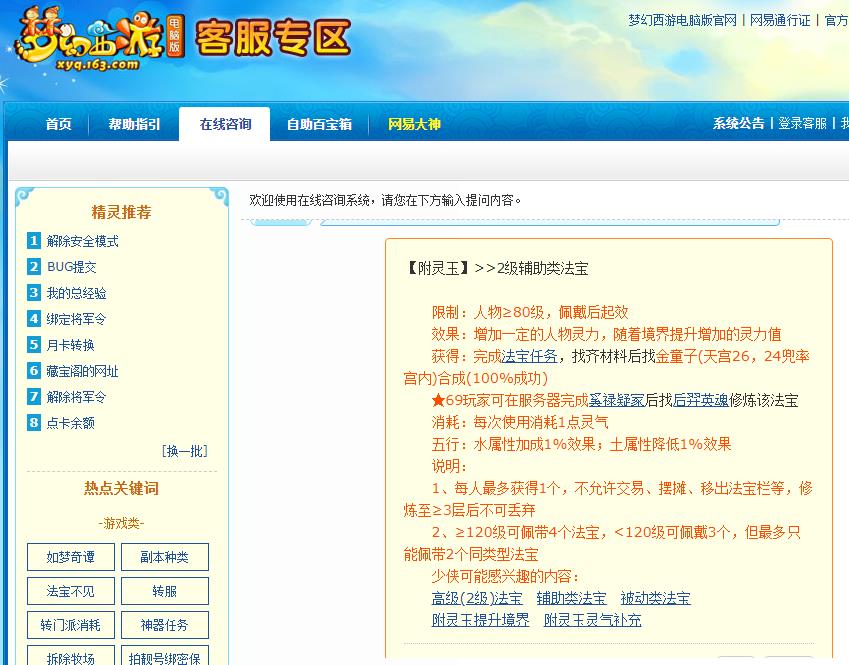Open 附灵玉提升境界 related link

click(480, 620)
